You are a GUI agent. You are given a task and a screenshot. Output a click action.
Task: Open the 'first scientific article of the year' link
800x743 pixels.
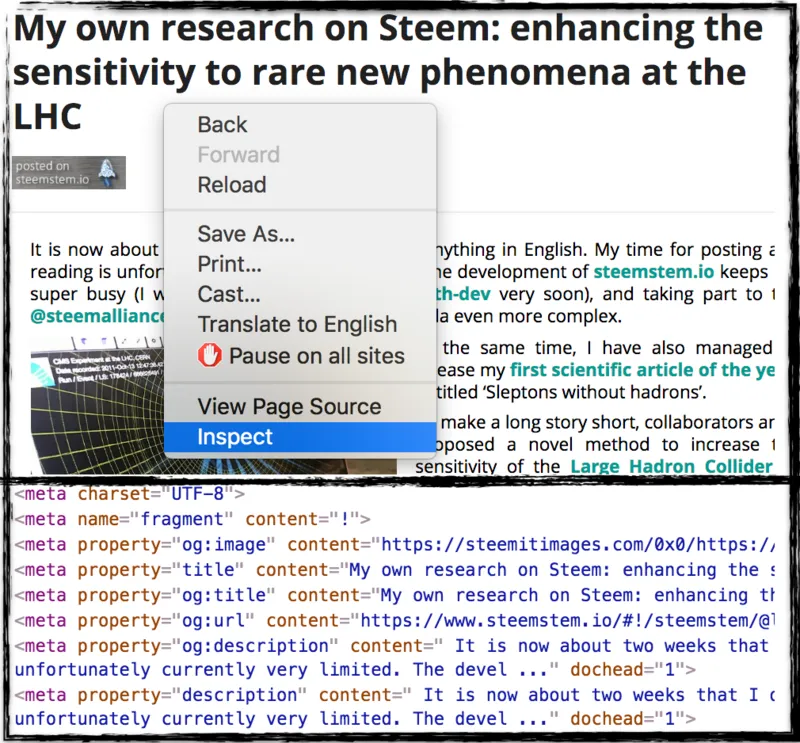pos(642,369)
